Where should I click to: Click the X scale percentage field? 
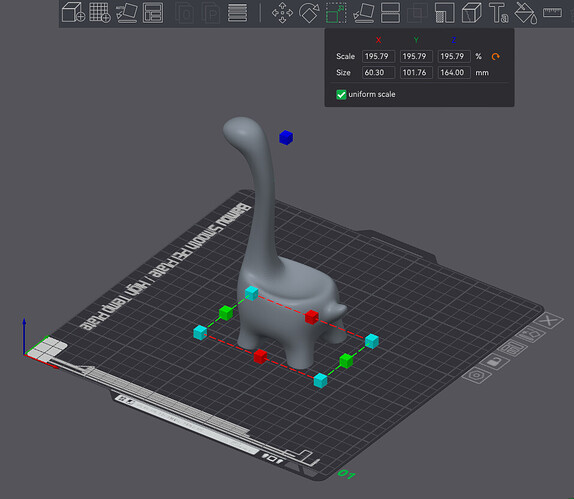point(378,56)
